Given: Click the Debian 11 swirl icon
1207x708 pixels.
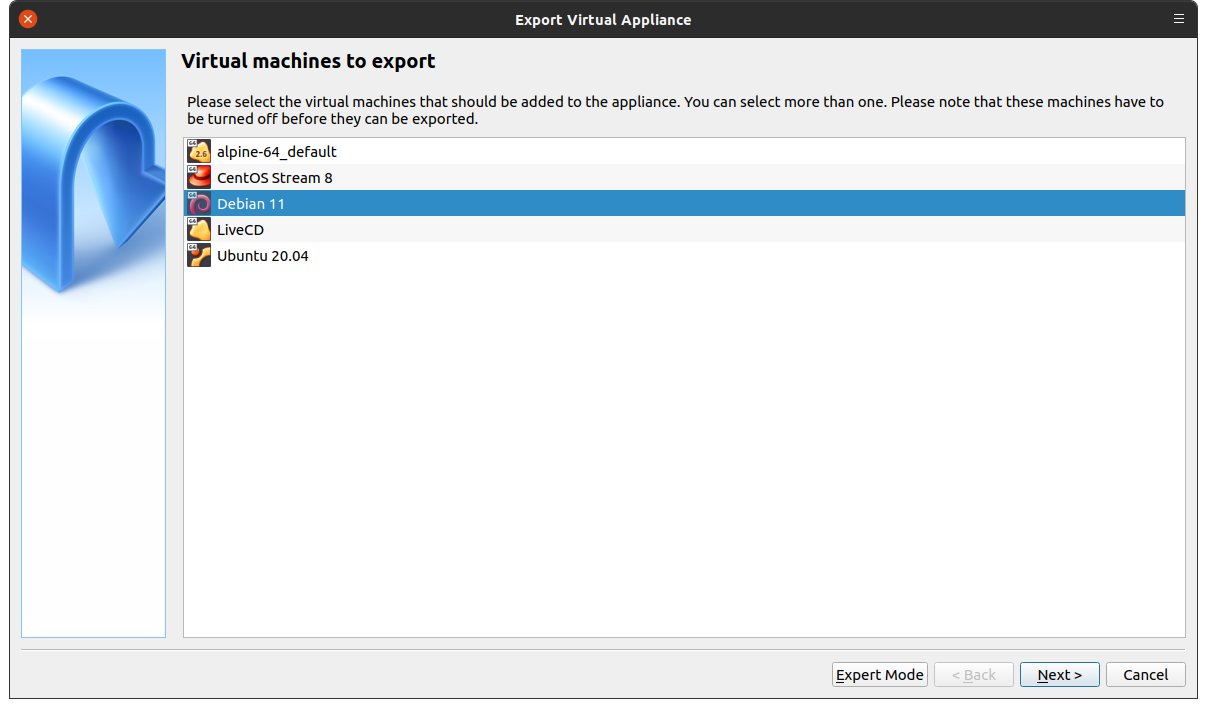Looking at the screenshot, I should [199, 204].
